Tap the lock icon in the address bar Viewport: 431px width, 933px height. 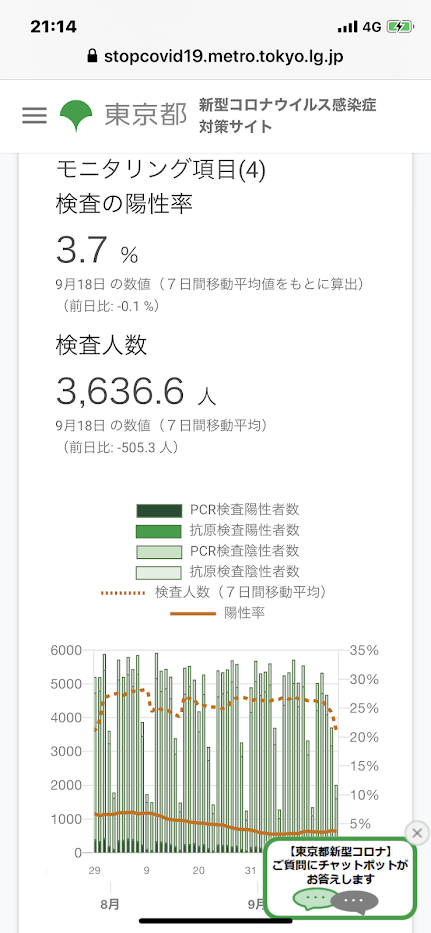pyautogui.click(x=92, y=57)
